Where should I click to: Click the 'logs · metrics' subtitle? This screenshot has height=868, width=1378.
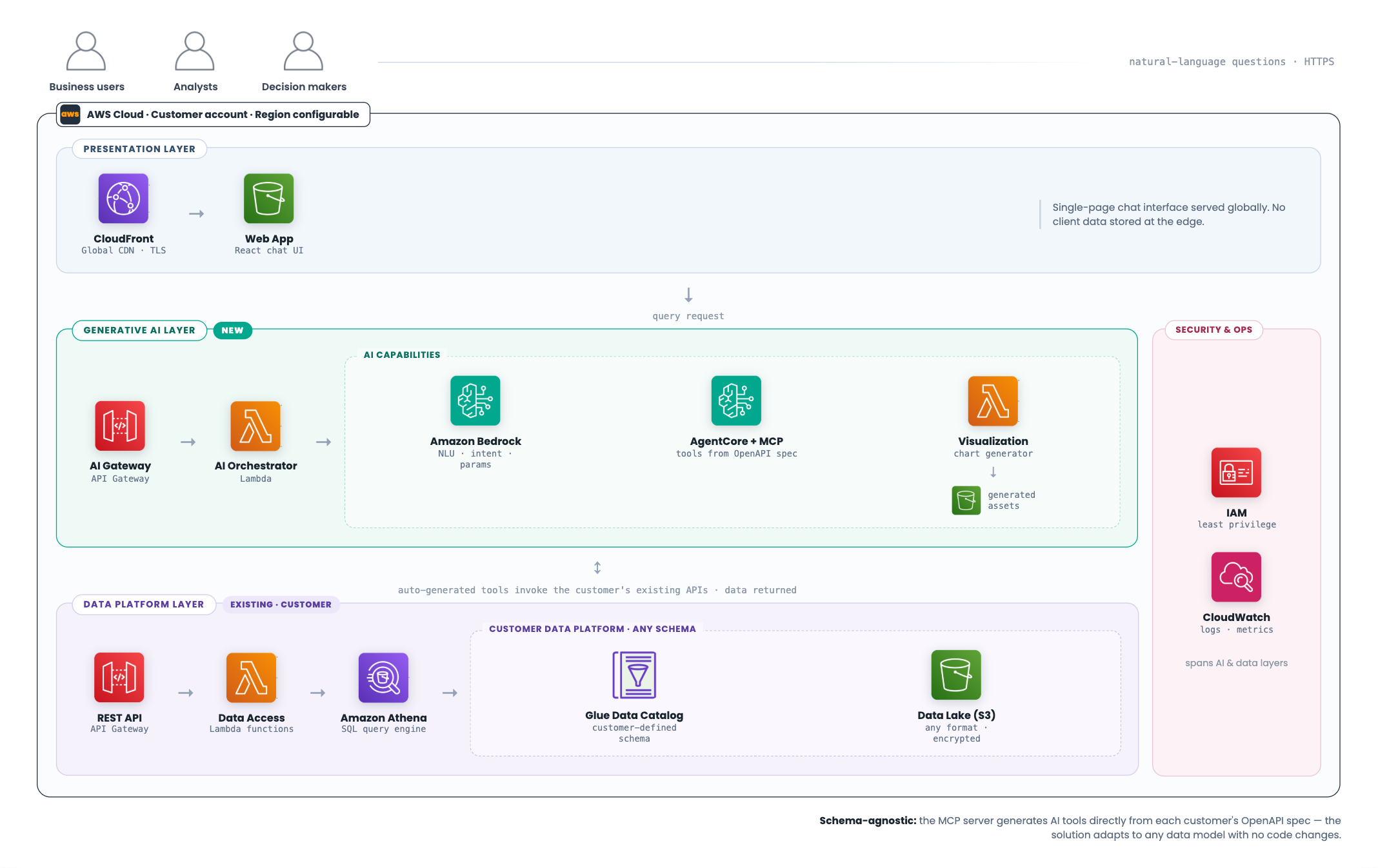[x=1237, y=629]
